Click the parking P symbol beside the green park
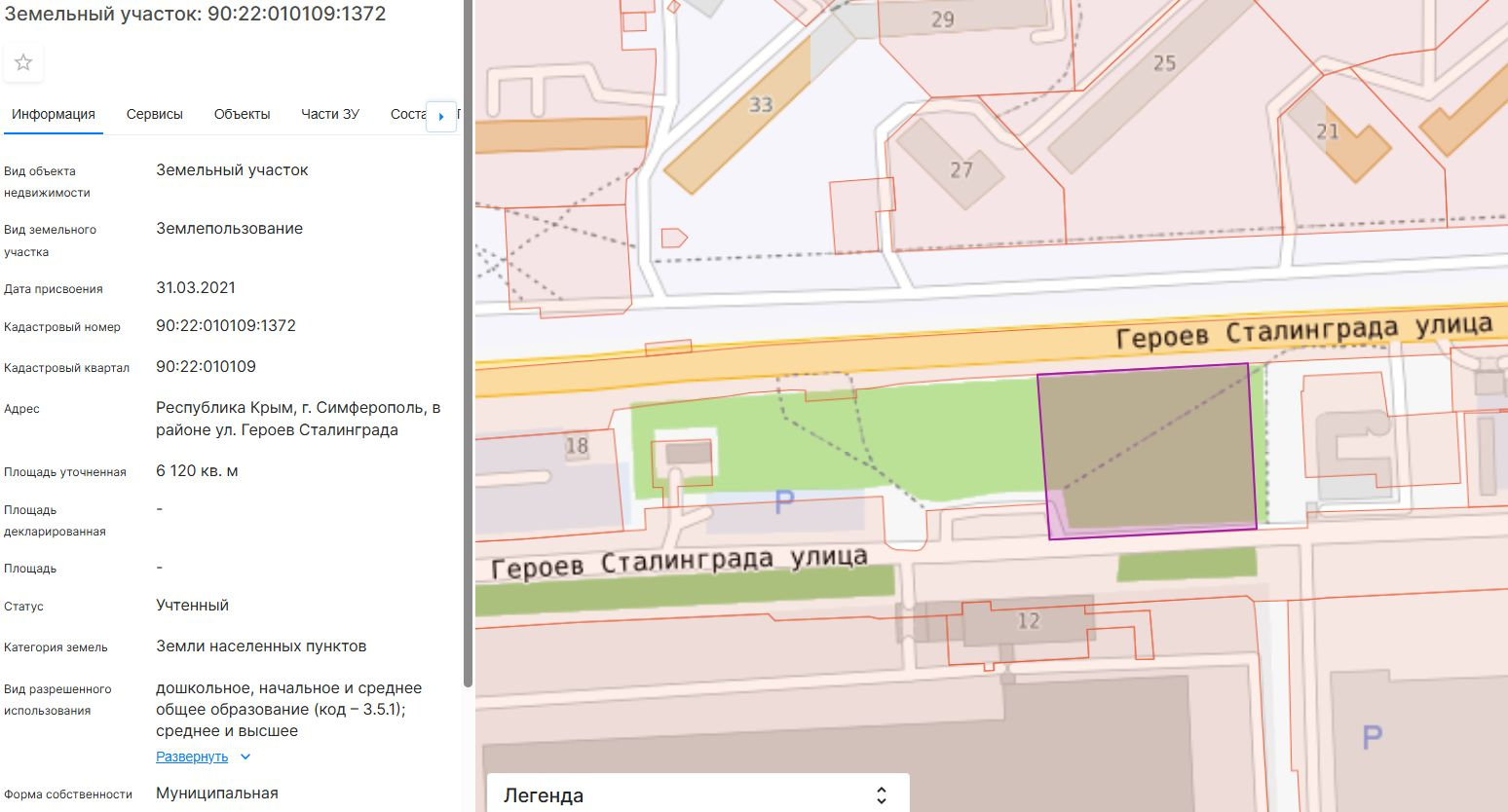1508x812 pixels. [x=784, y=502]
